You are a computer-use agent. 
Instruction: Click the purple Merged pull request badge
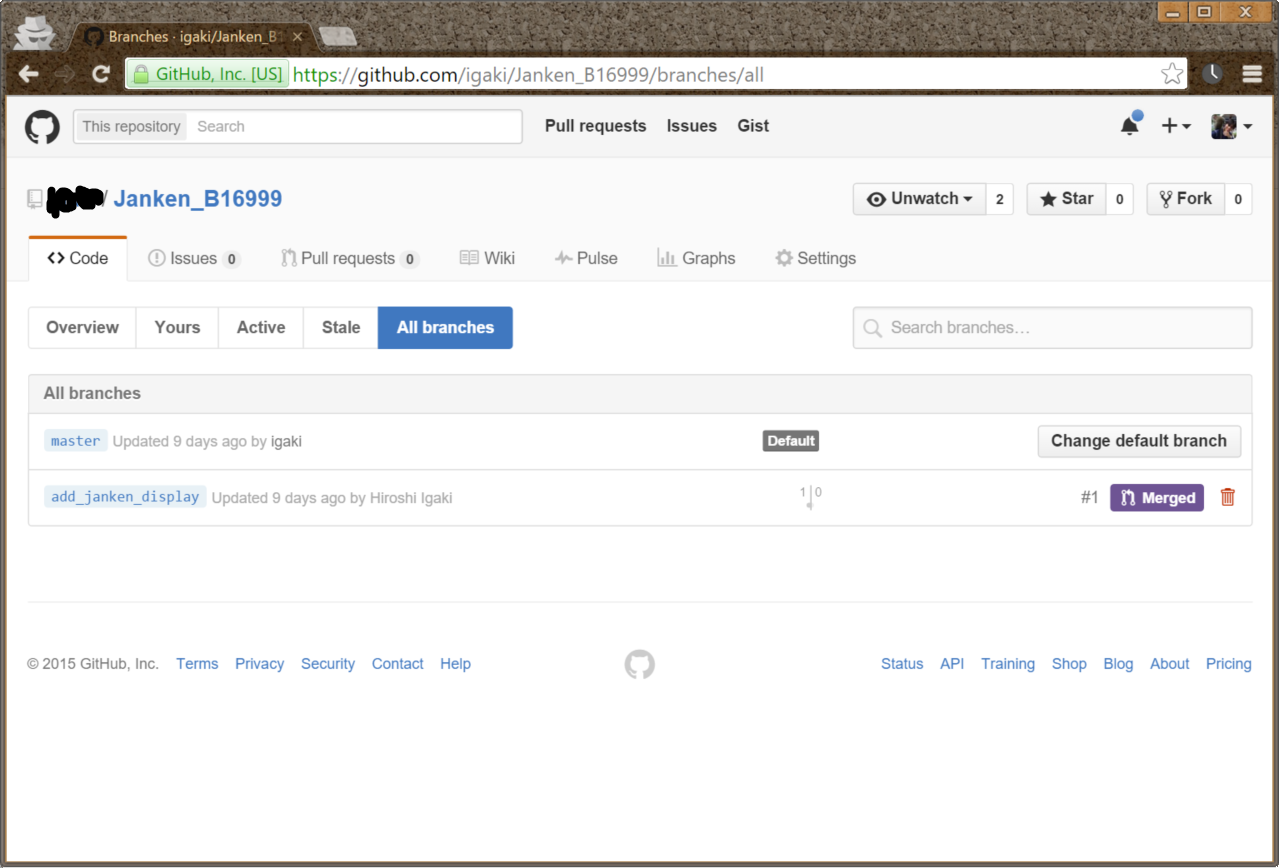point(1156,498)
